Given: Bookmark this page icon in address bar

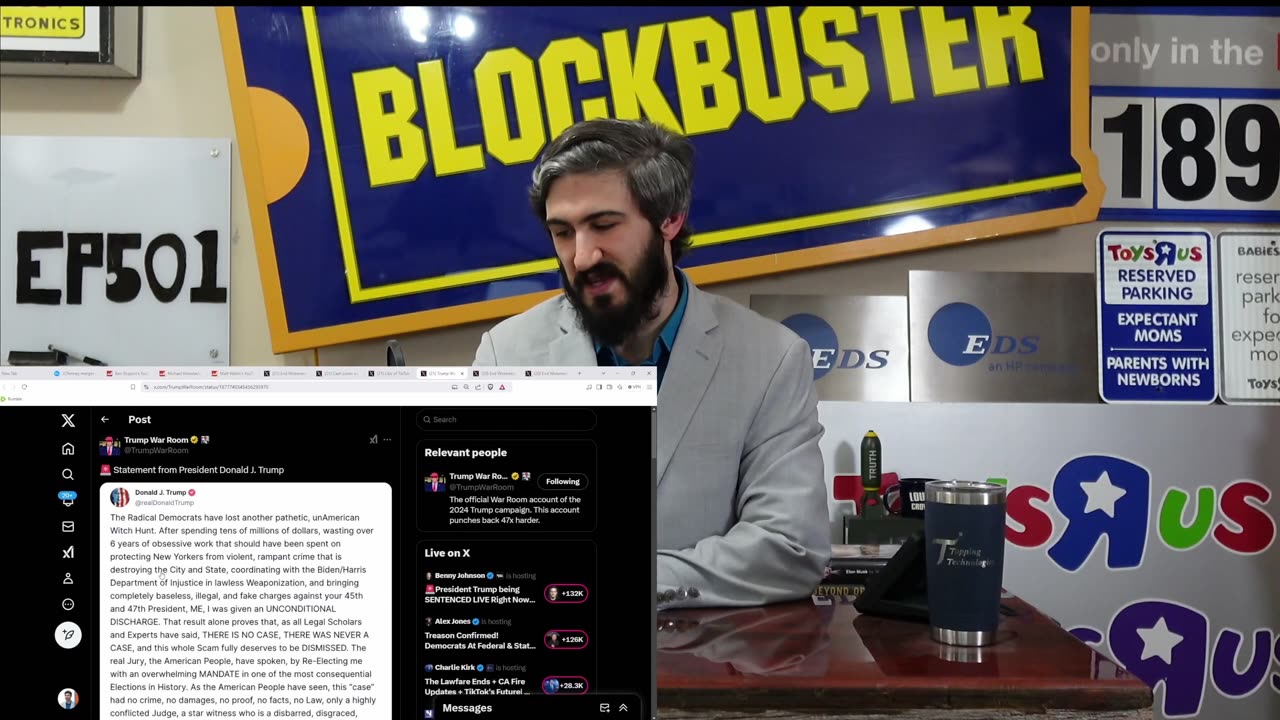Looking at the screenshot, I should [133, 387].
